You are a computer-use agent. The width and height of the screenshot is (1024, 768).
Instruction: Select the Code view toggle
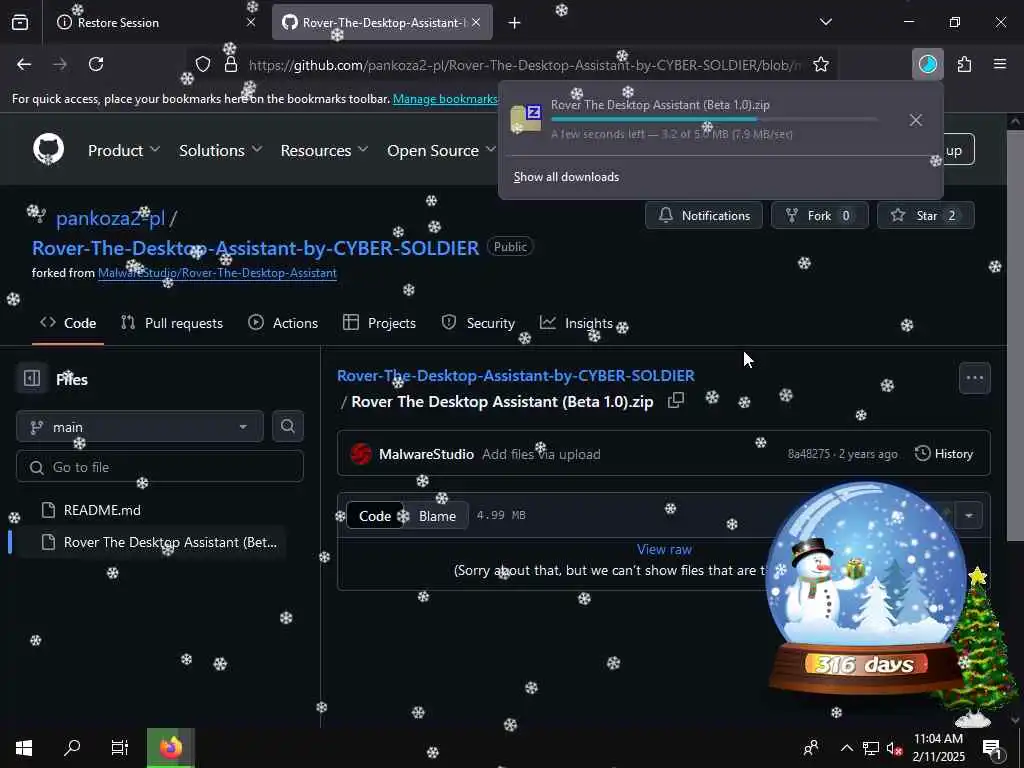coord(375,516)
